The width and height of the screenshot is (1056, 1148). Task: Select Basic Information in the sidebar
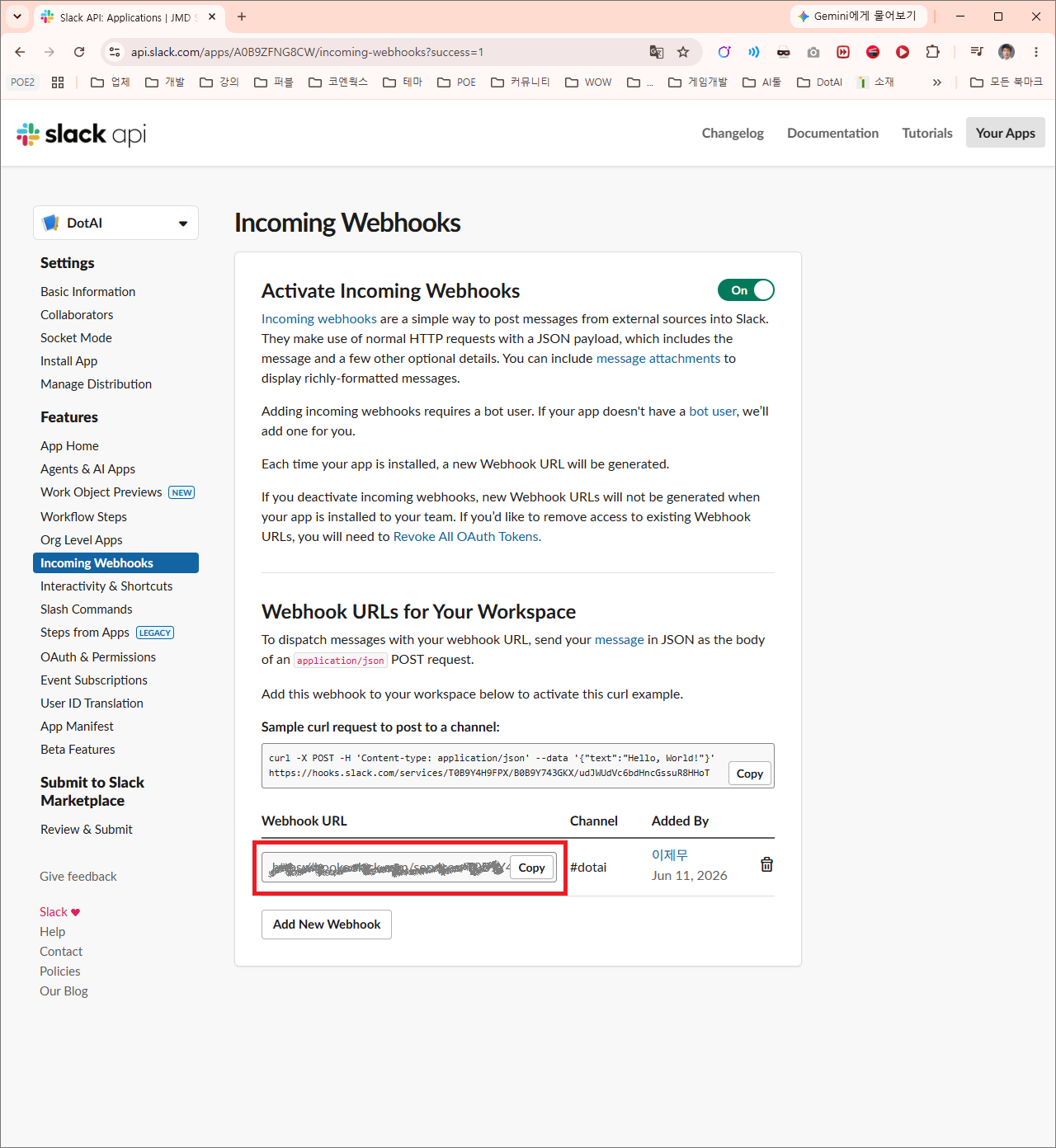(88, 292)
